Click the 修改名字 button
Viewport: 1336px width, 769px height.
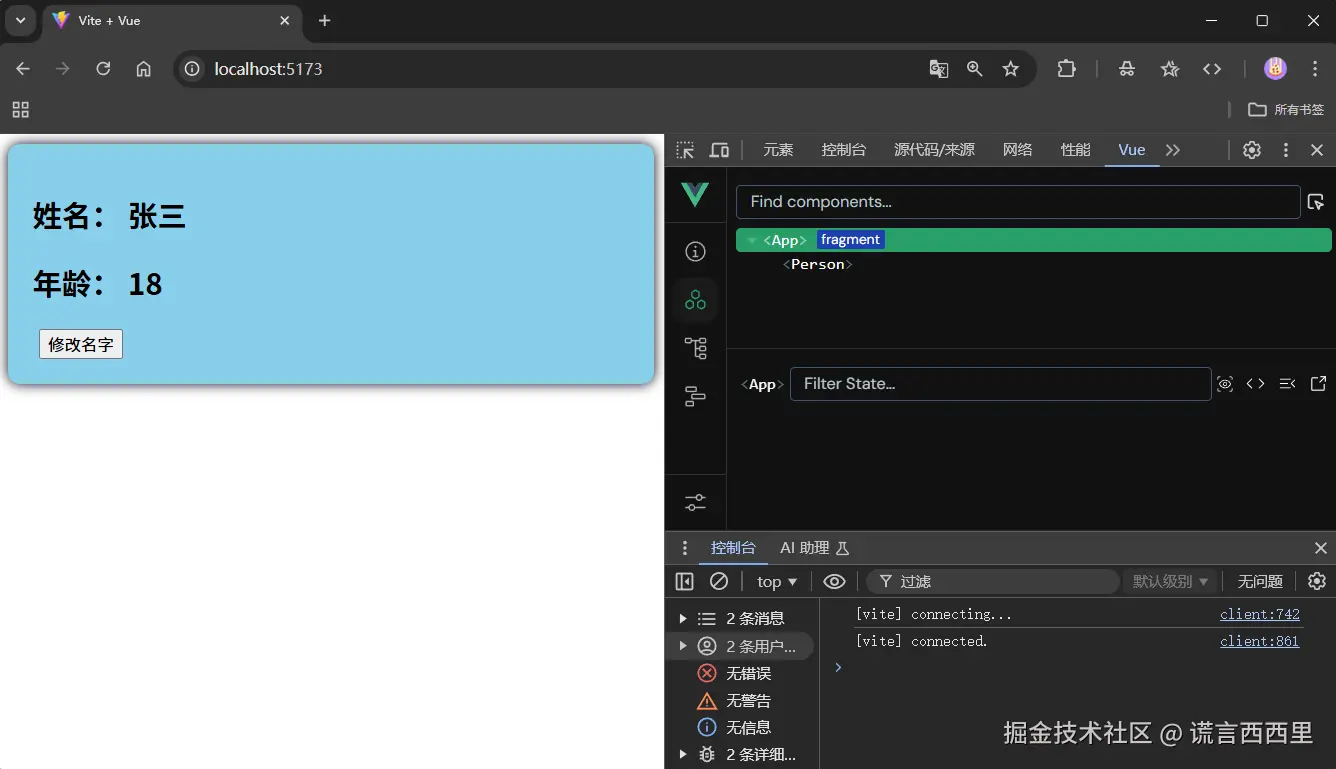pyautogui.click(x=81, y=344)
